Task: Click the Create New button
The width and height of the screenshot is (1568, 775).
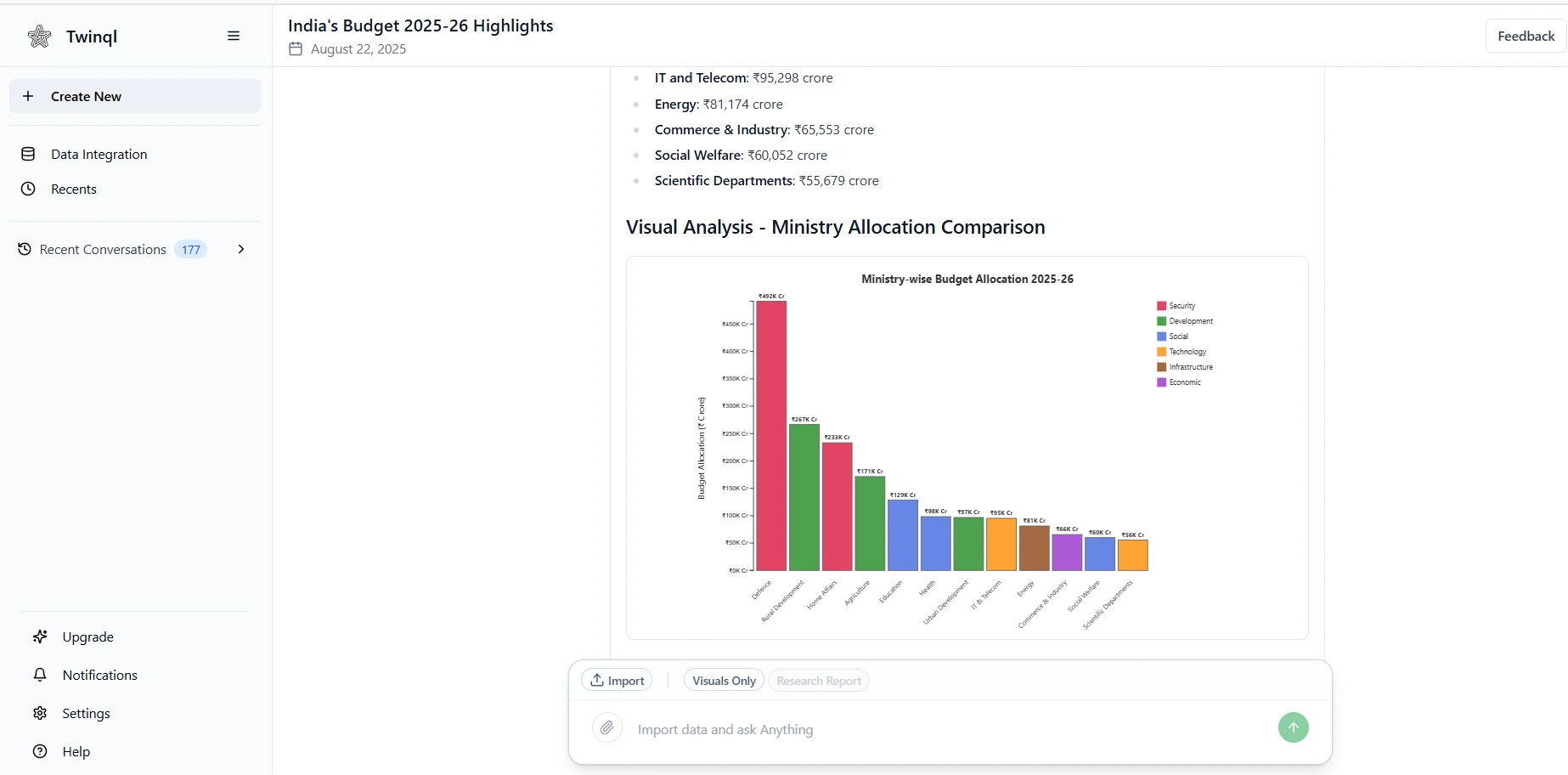Action: pos(134,96)
